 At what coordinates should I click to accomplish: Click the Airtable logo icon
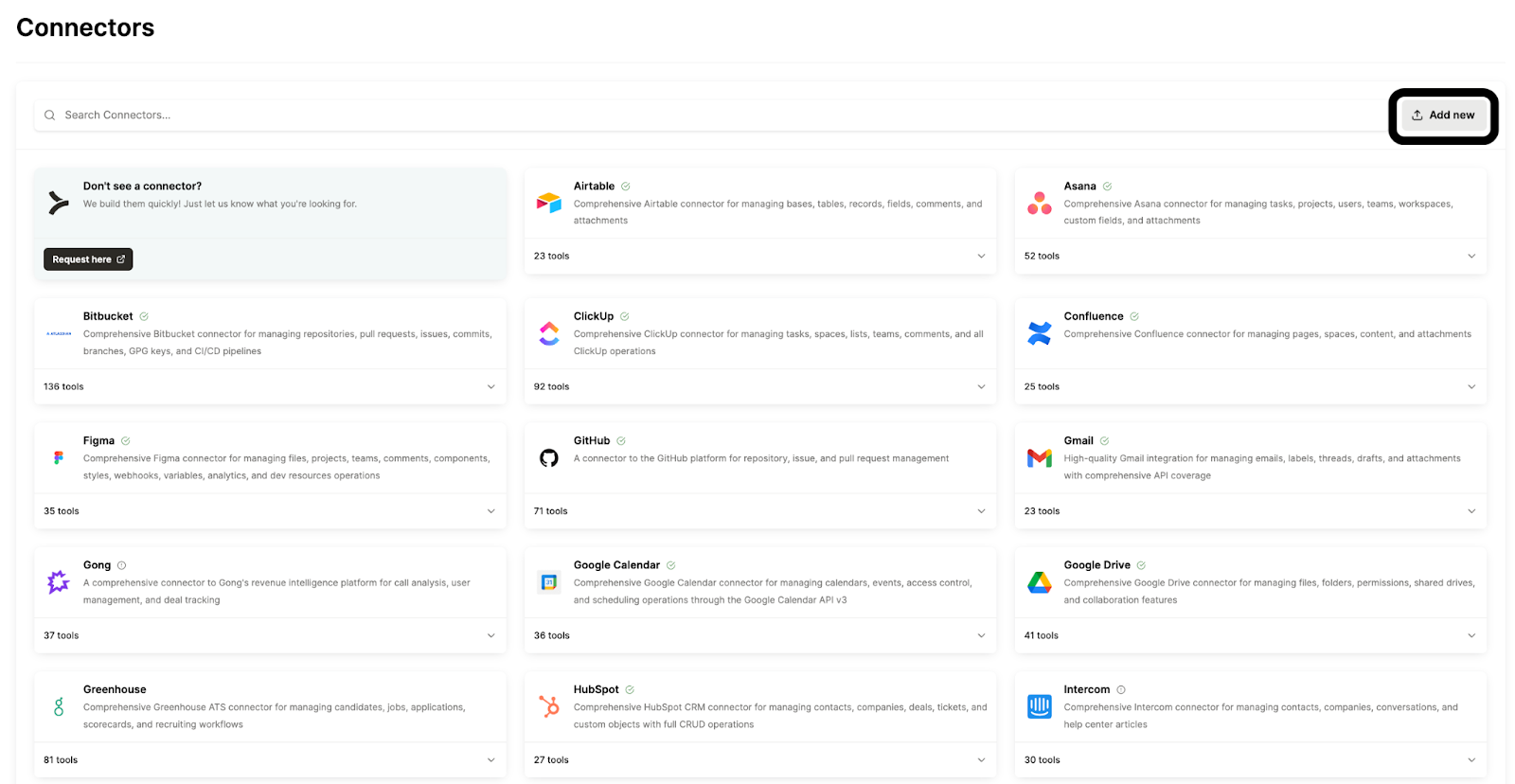point(549,203)
